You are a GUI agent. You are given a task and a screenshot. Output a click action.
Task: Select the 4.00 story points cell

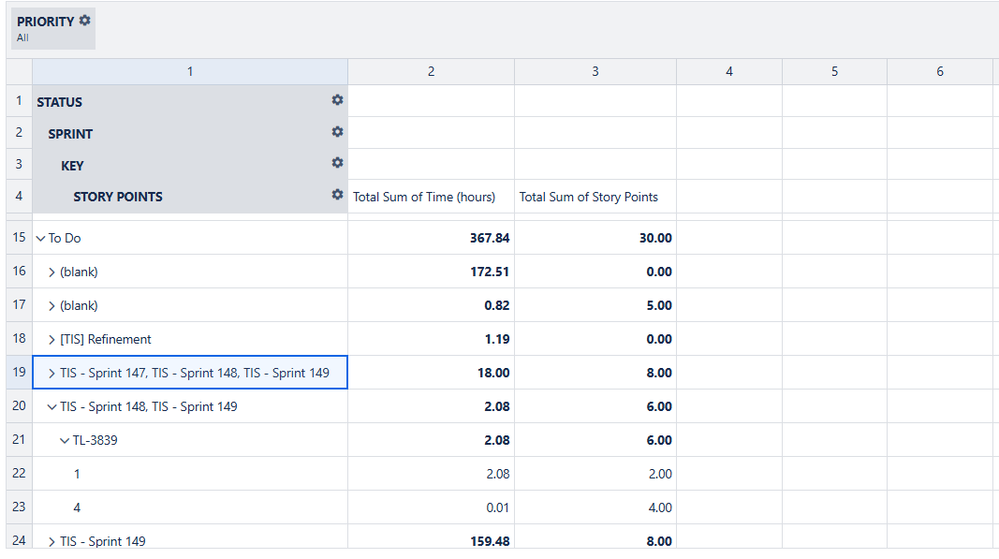[x=595, y=508]
